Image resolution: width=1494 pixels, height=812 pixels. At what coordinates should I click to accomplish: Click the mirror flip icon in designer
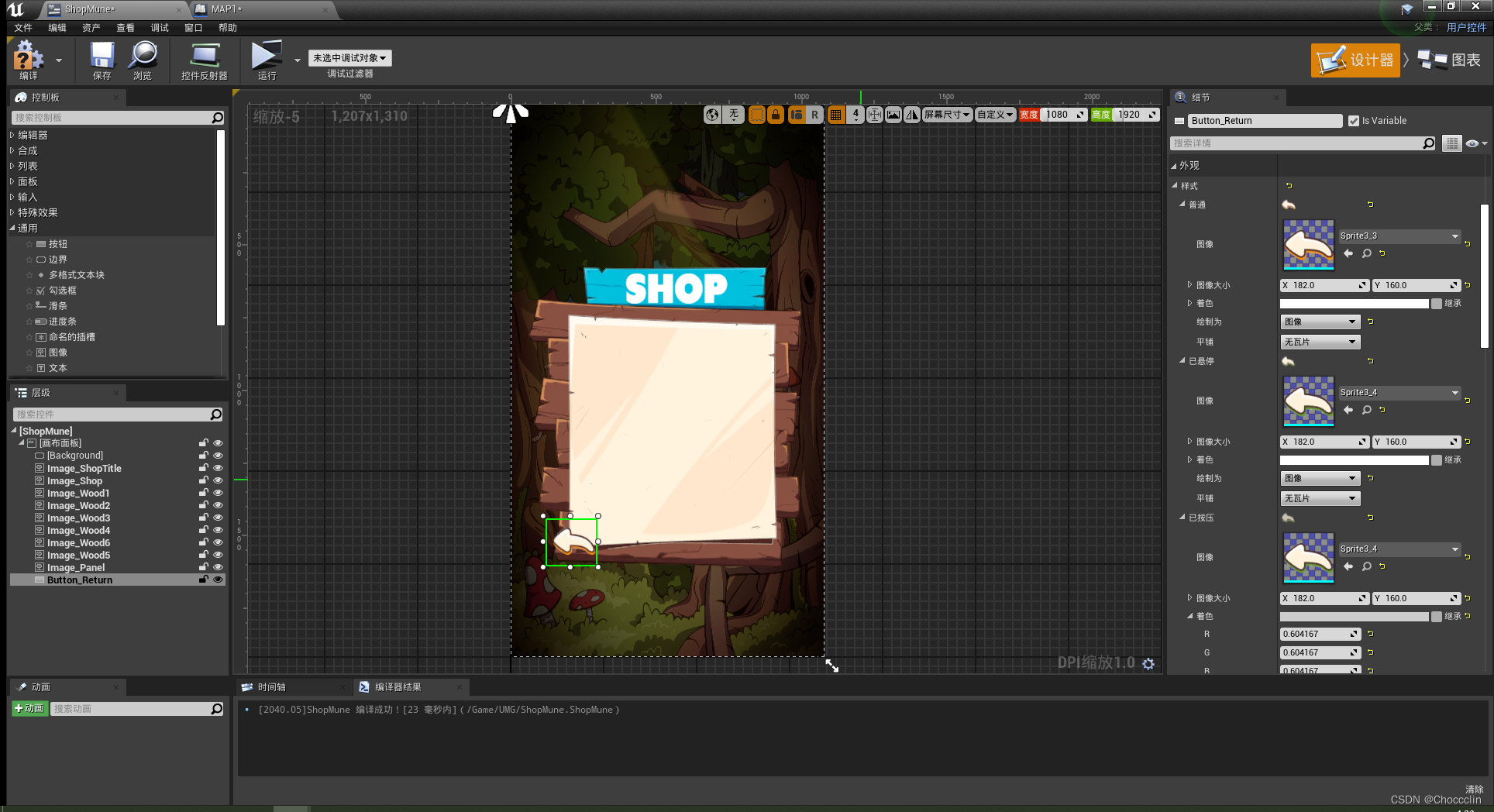pyautogui.click(x=912, y=115)
